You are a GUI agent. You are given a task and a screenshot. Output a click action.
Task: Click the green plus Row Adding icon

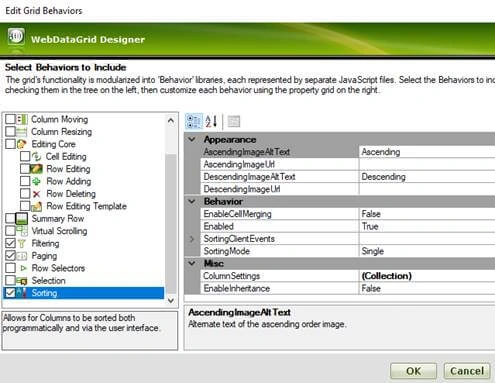coord(36,181)
